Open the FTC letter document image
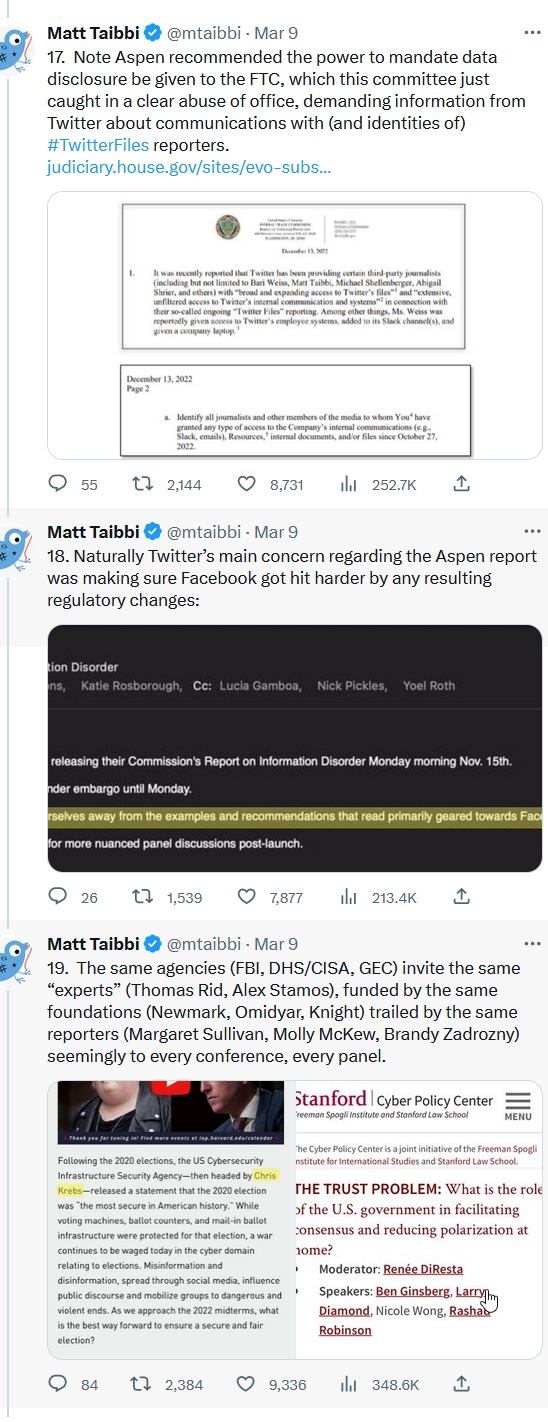548x1422 pixels. 295,325
